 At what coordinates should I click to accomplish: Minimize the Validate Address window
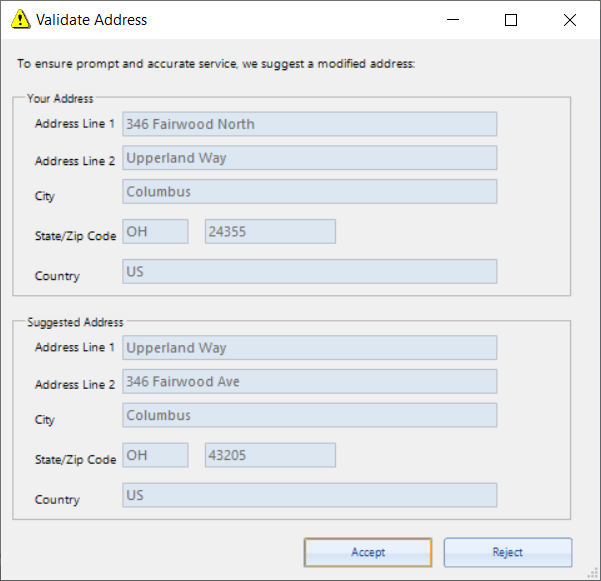453,20
